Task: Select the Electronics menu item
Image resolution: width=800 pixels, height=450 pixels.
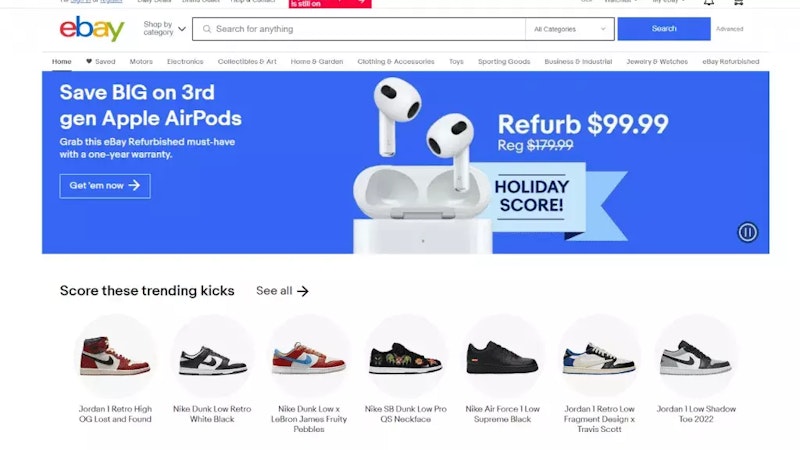Action: click(185, 61)
